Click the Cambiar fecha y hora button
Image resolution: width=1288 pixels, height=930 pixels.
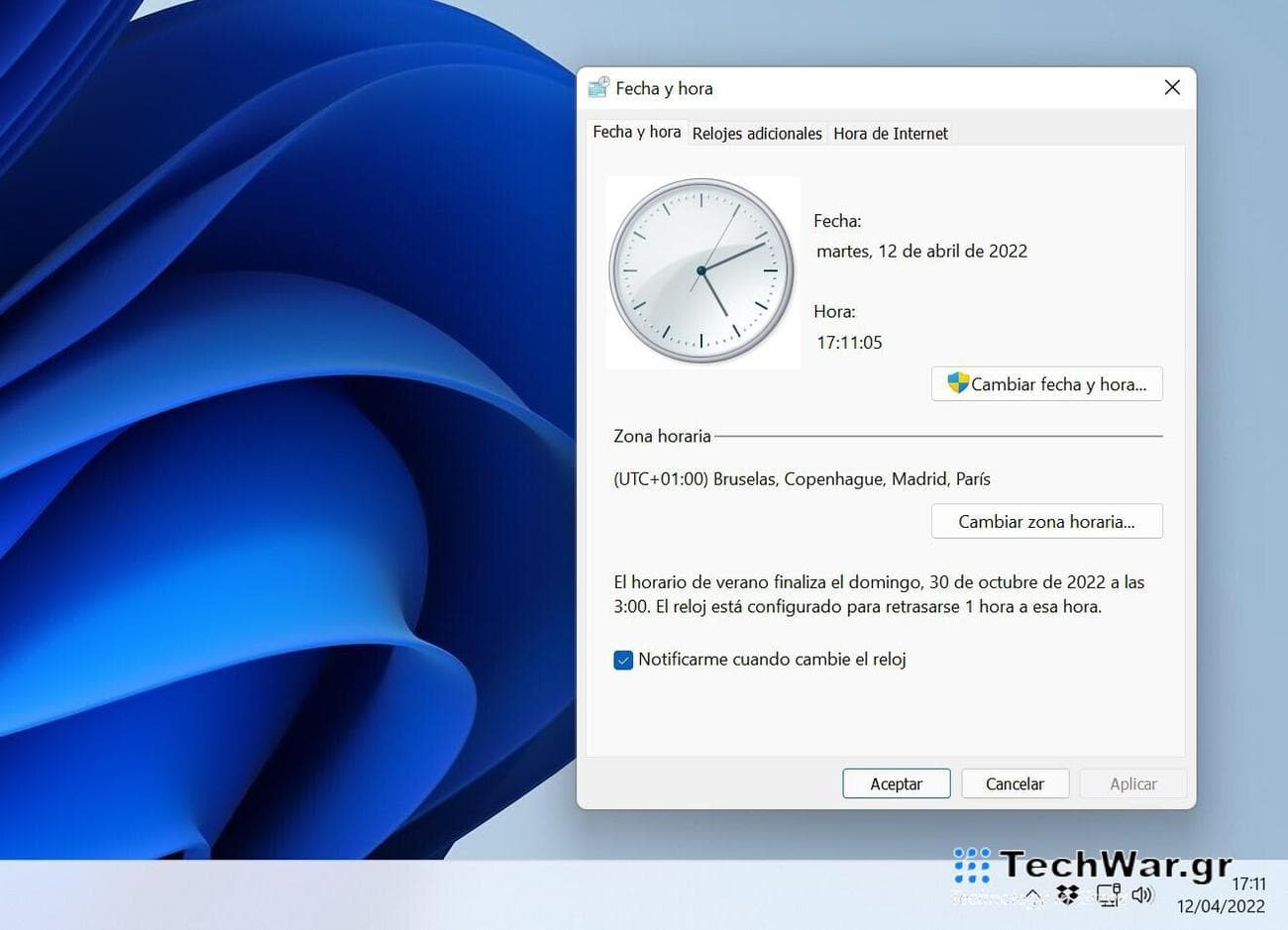coord(1046,384)
